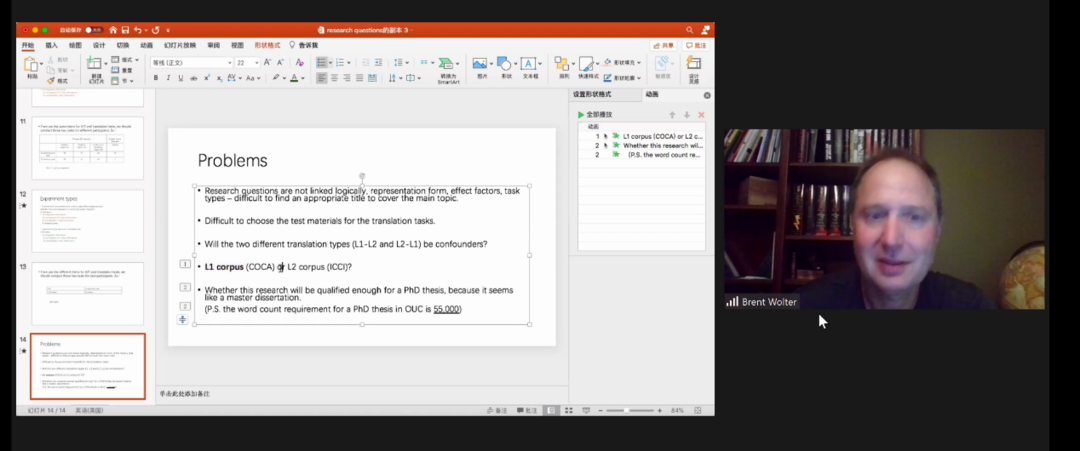The height and width of the screenshot is (451, 1080).
Task: Click the font color A icon
Action: [x=294, y=78]
